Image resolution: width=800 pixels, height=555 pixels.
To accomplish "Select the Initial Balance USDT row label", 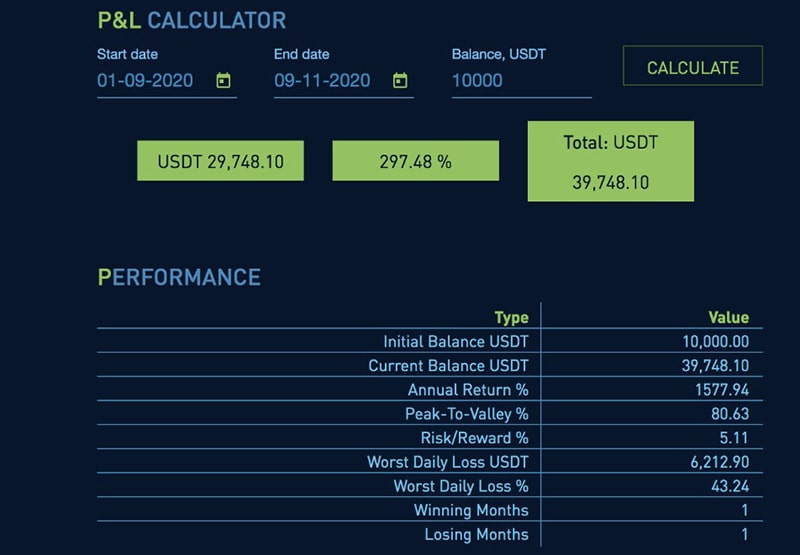I will click(455, 342).
